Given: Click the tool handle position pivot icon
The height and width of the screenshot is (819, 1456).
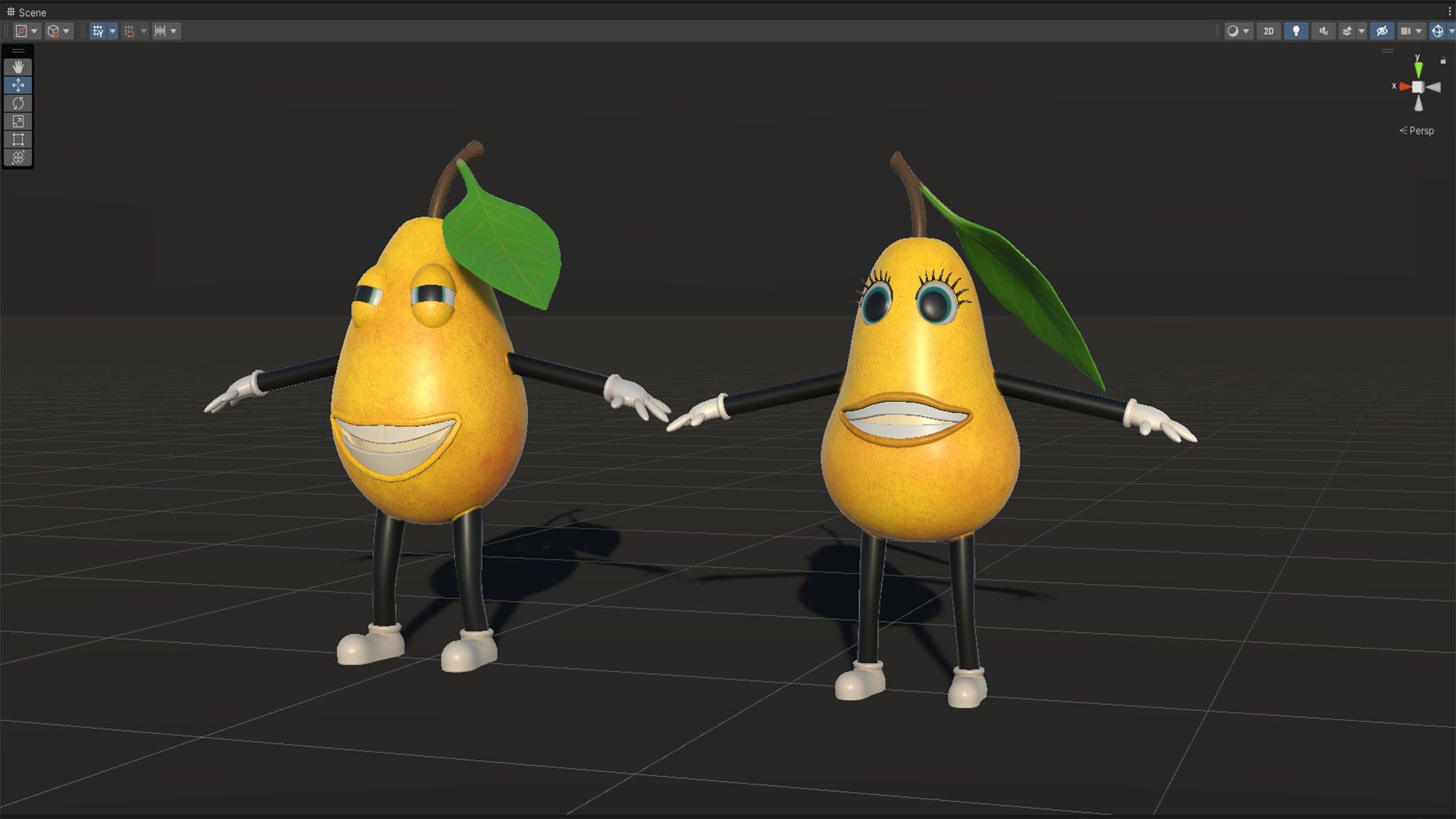Looking at the screenshot, I should [x=21, y=31].
